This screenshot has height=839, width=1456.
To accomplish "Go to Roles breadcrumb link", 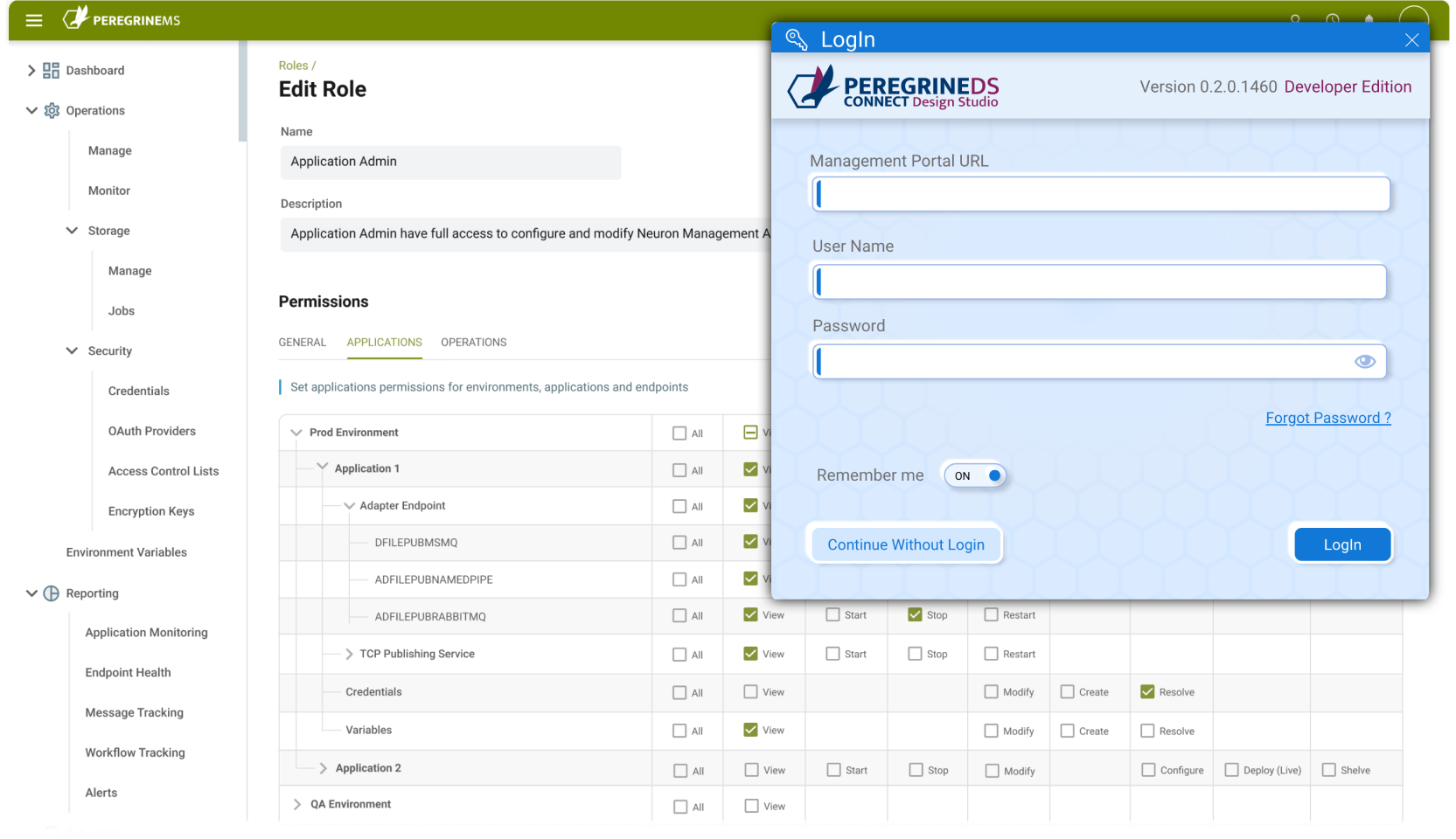I will click(293, 66).
